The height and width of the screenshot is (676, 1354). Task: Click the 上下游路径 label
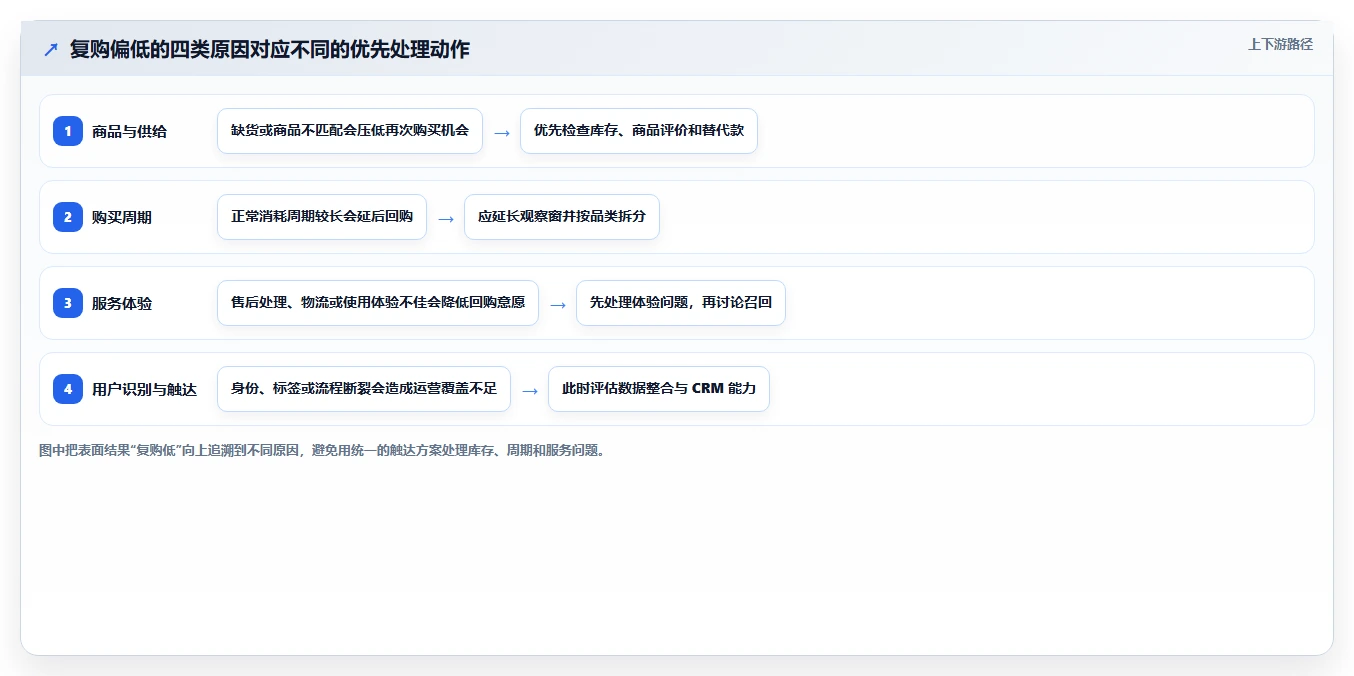1280,44
